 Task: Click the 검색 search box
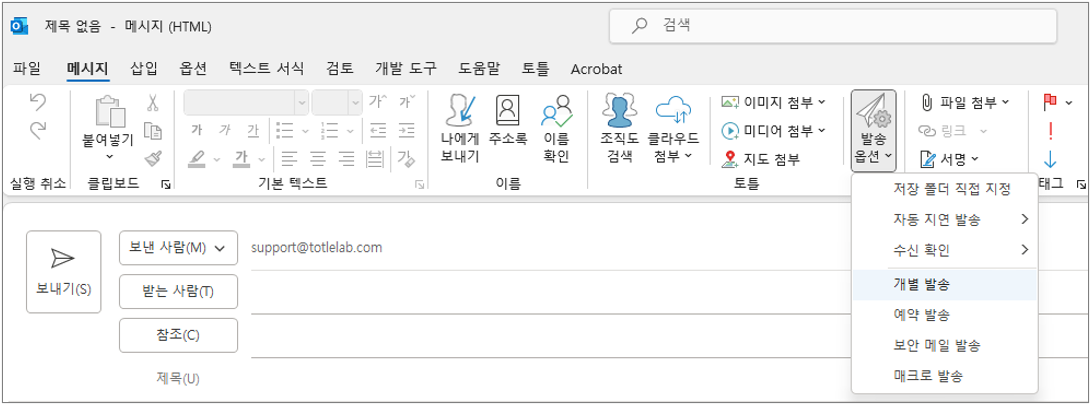pyautogui.click(x=833, y=26)
